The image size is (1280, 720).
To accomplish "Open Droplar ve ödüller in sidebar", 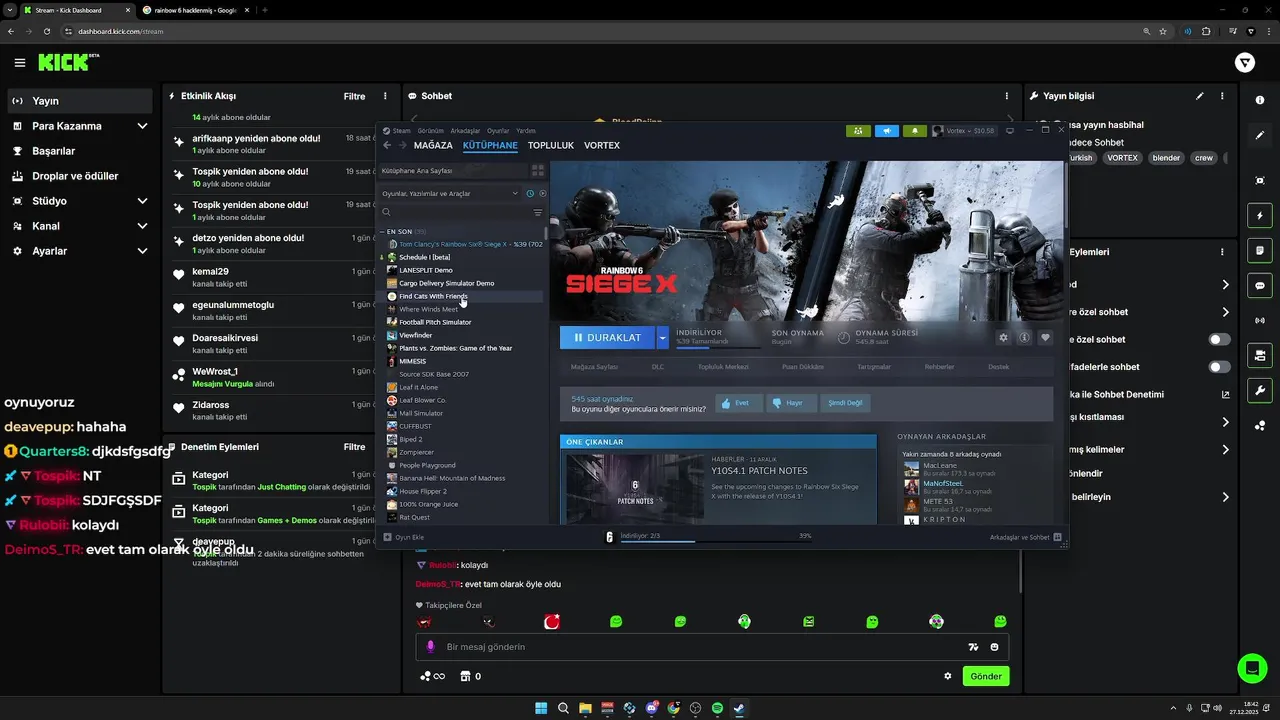I will tap(75, 176).
